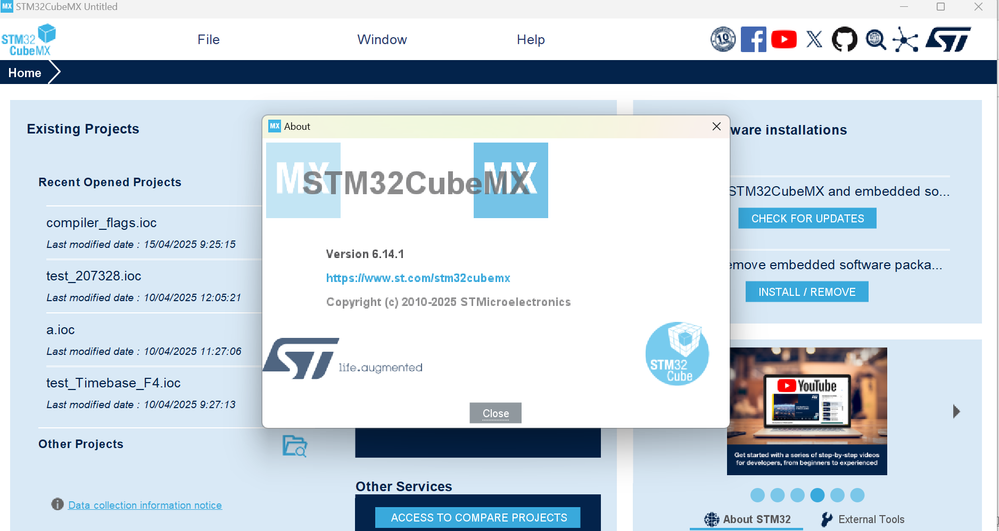Open the File menu
The width and height of the screenshot is (999, 531).
[x=208, y=40]
